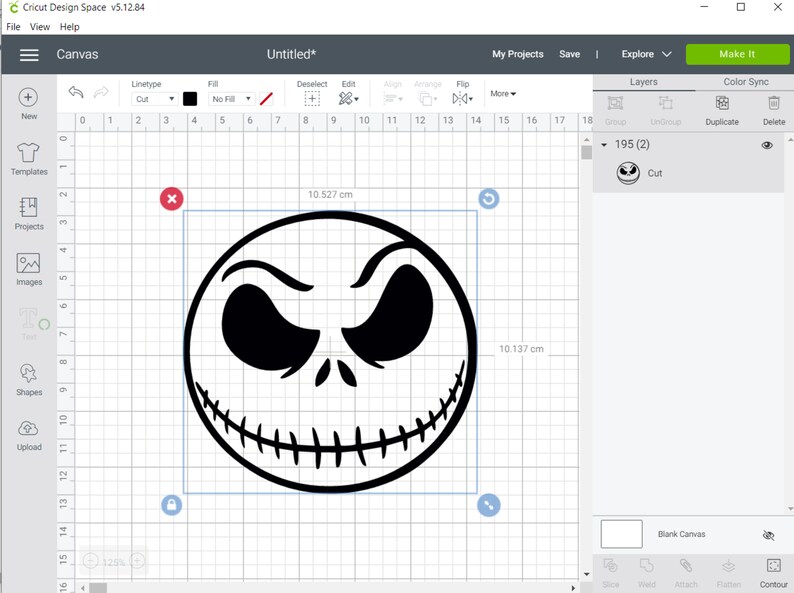Click the Make It button
The image size is (794, 593).
pyautogui.click(x=737, y=54)
